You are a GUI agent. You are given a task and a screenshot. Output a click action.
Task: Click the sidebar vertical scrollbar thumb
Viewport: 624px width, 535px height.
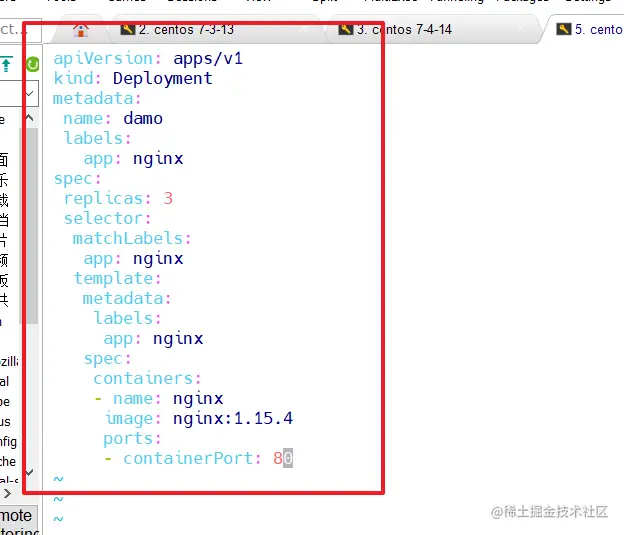30,226
